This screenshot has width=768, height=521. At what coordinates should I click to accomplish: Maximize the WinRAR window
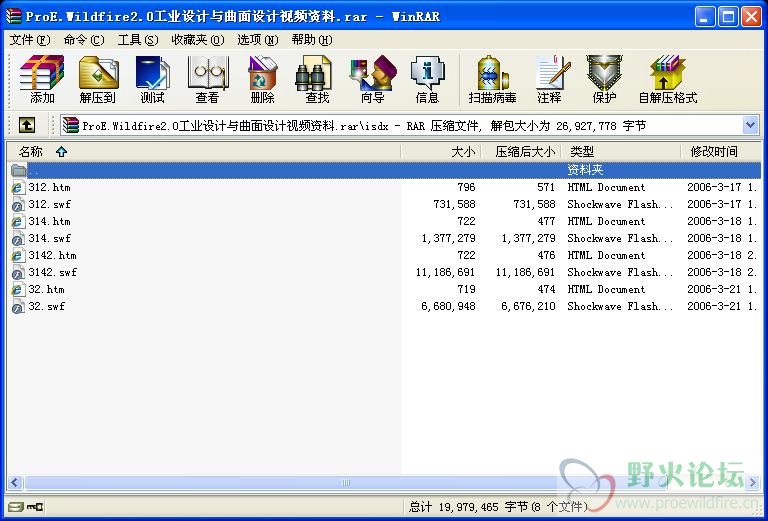728,17
